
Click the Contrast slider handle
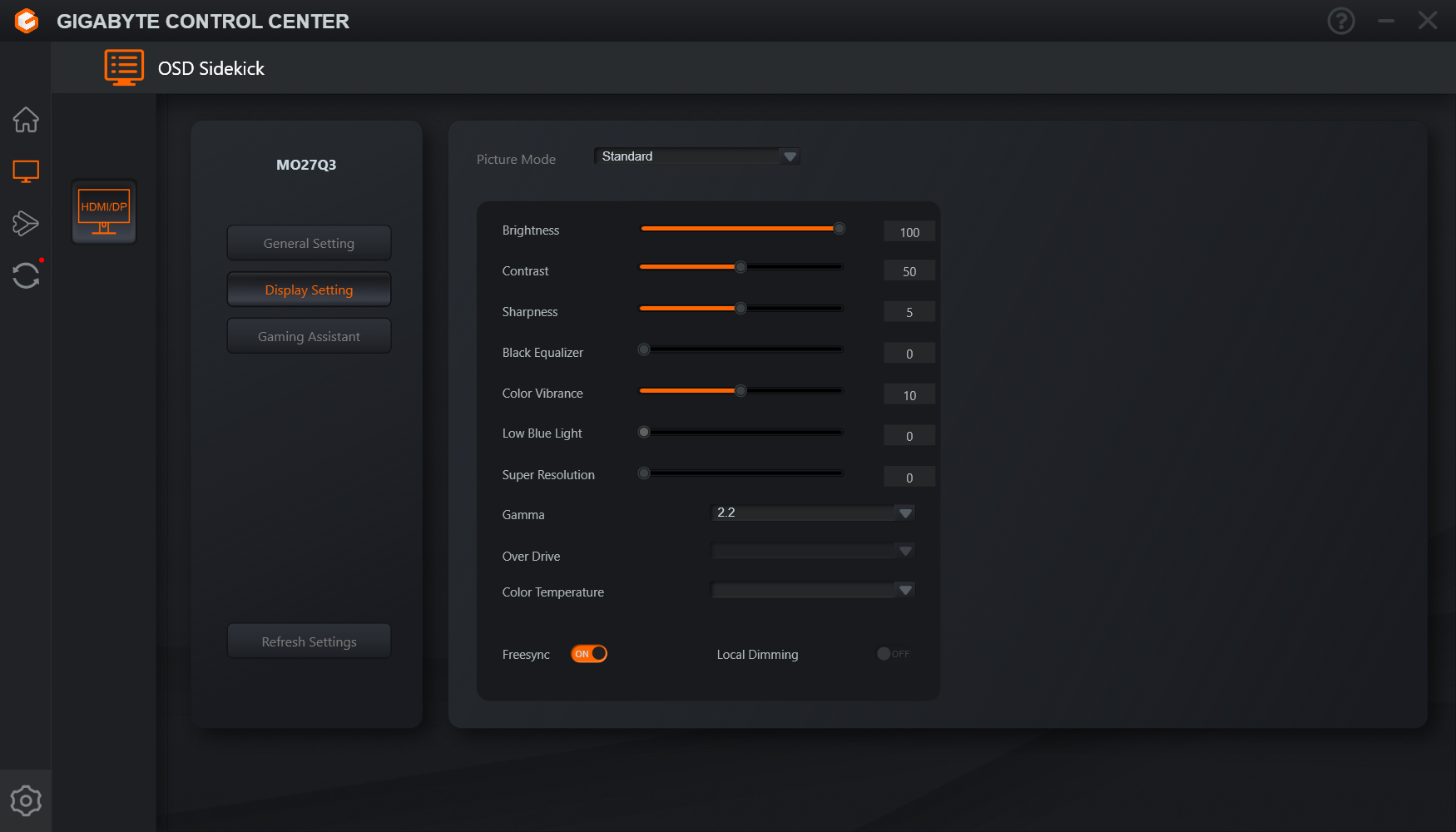click(740, 267)
